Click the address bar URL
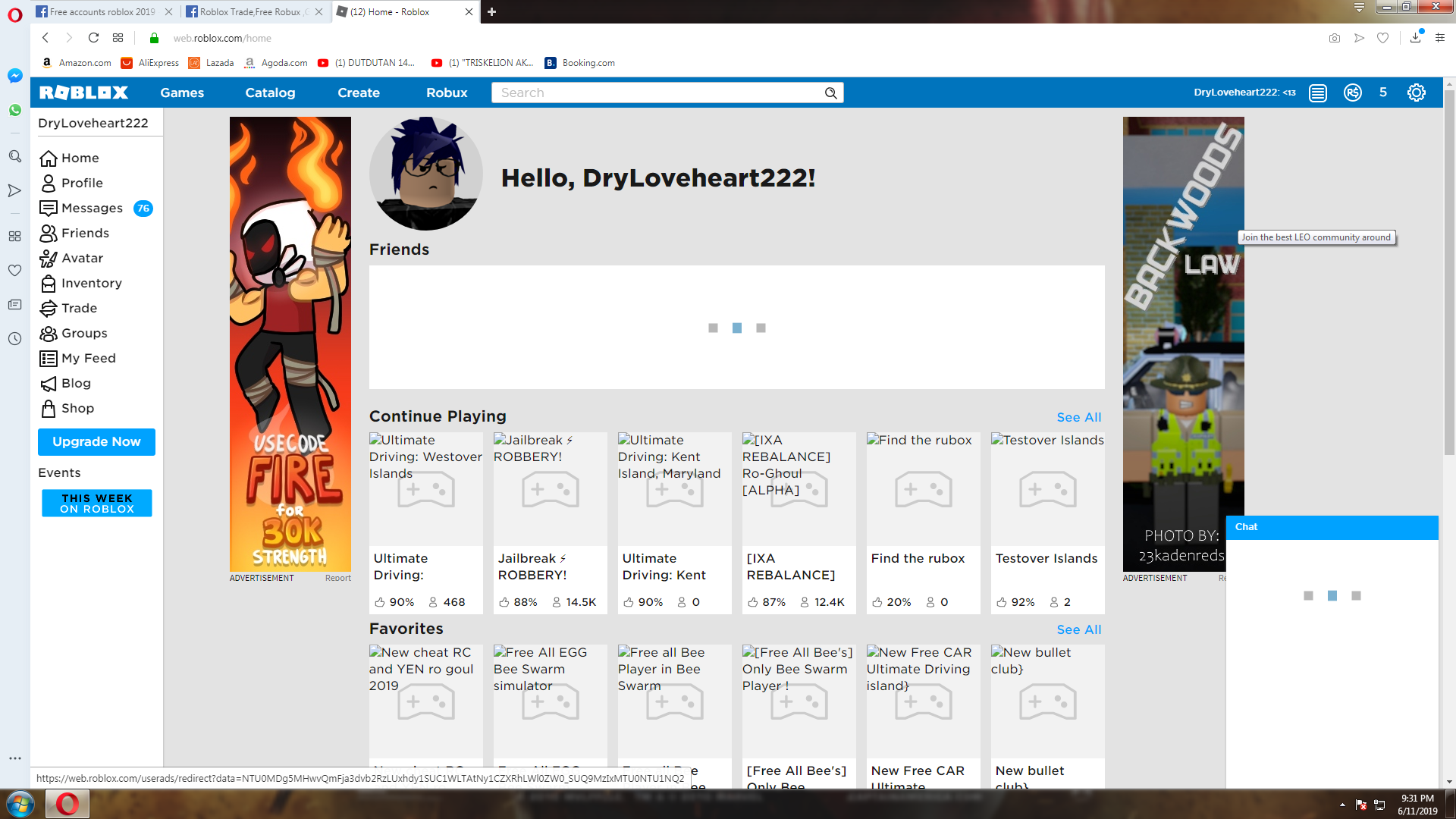 point(221,38)
